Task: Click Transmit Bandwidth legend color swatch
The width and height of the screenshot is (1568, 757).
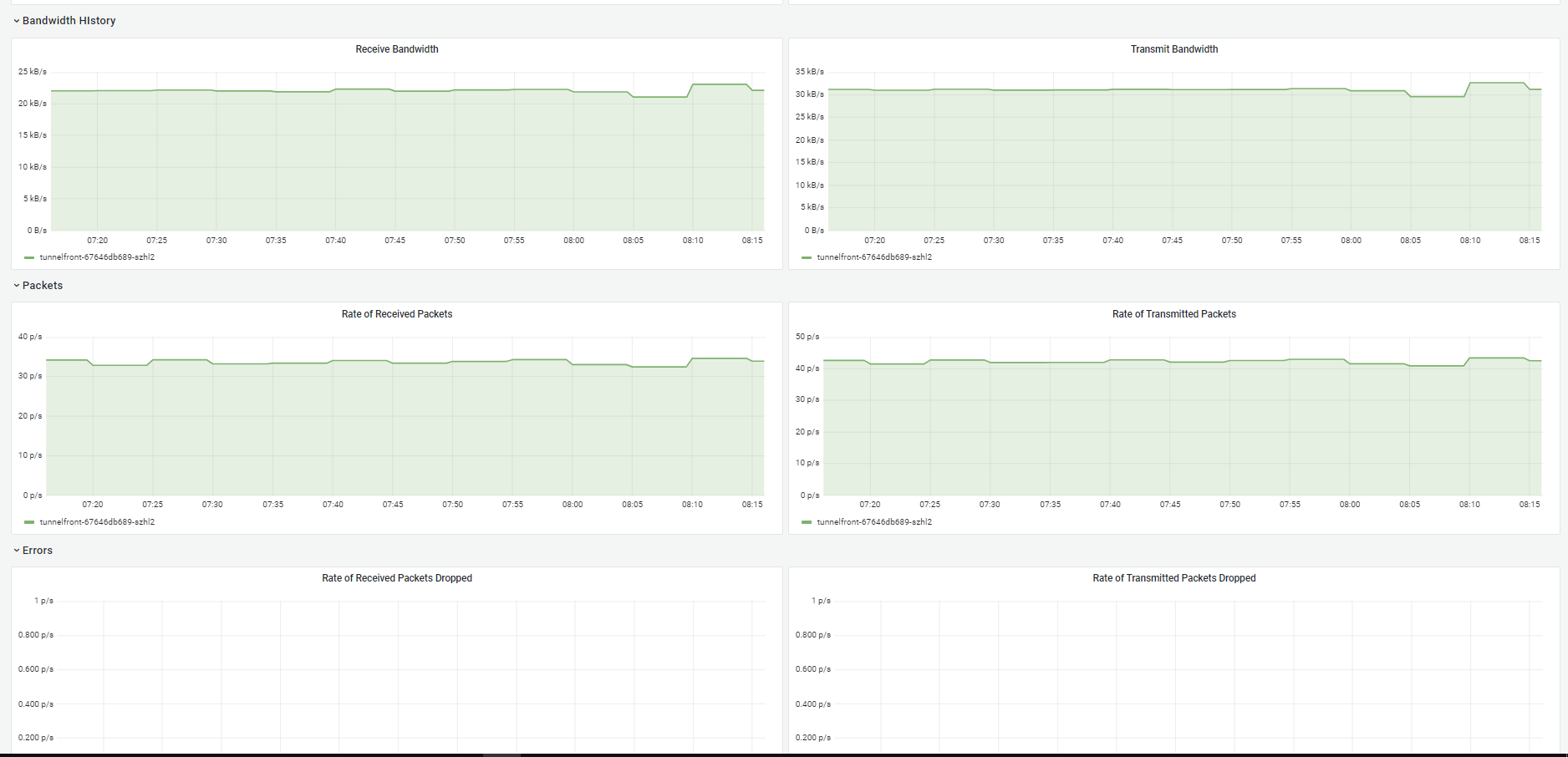Action: coord(807,257)
